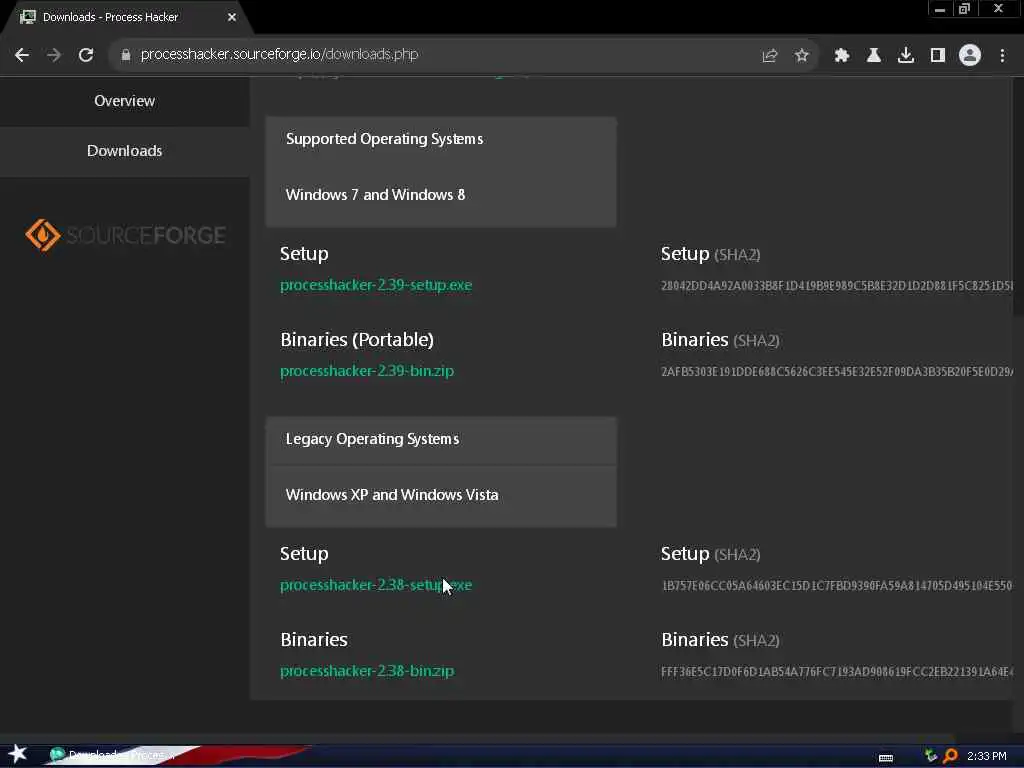Open the browser extensions puzzle icon
Screen dimensions: 1024x768
point(842,56)
